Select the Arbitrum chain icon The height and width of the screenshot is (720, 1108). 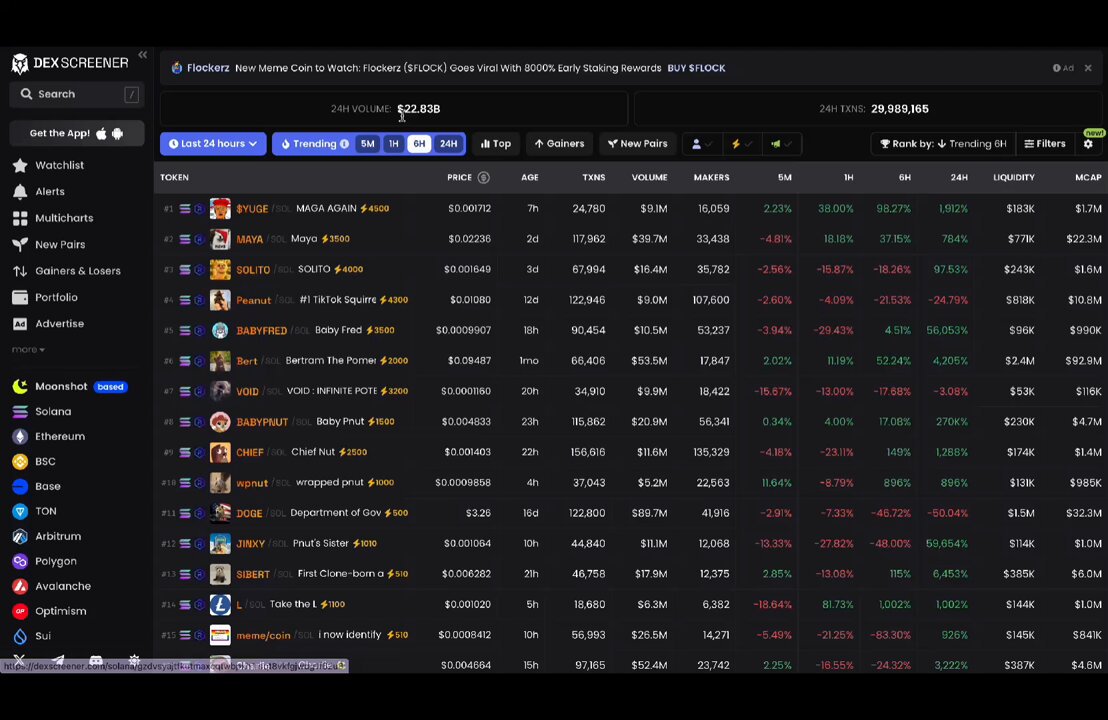20,536
